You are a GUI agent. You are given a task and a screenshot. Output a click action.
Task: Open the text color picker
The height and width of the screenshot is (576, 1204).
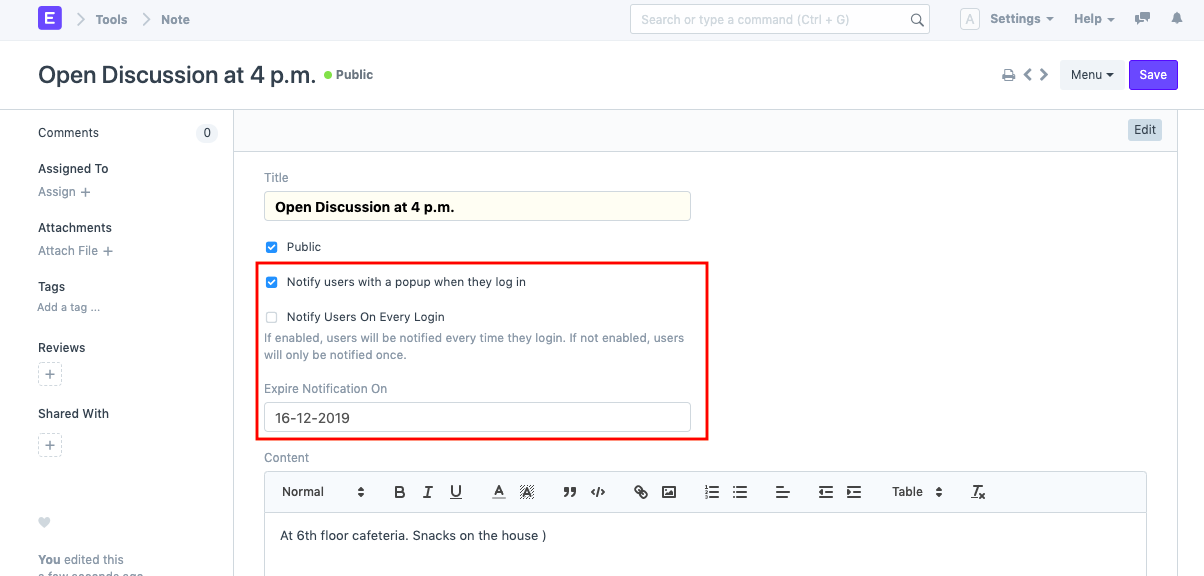(x=498, y=491)
